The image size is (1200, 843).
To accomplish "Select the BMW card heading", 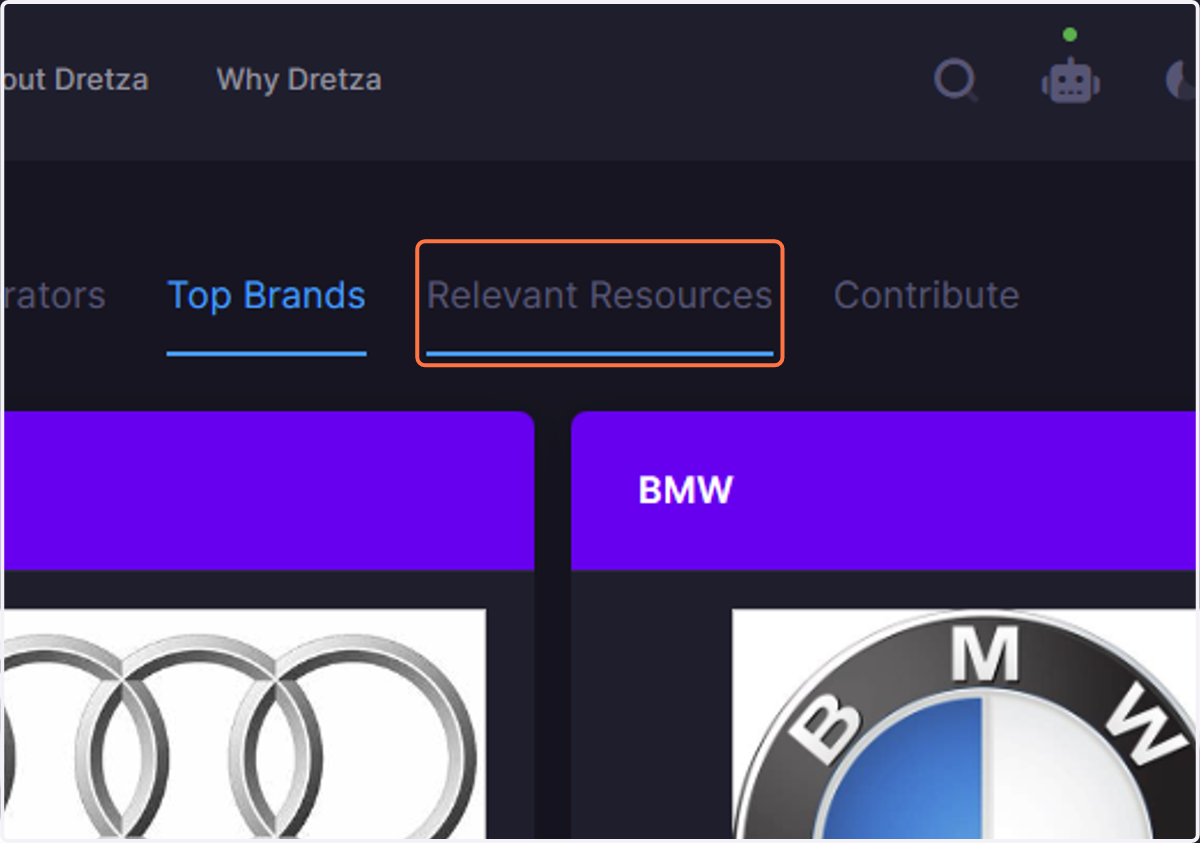I will click(x=685, y=491).
